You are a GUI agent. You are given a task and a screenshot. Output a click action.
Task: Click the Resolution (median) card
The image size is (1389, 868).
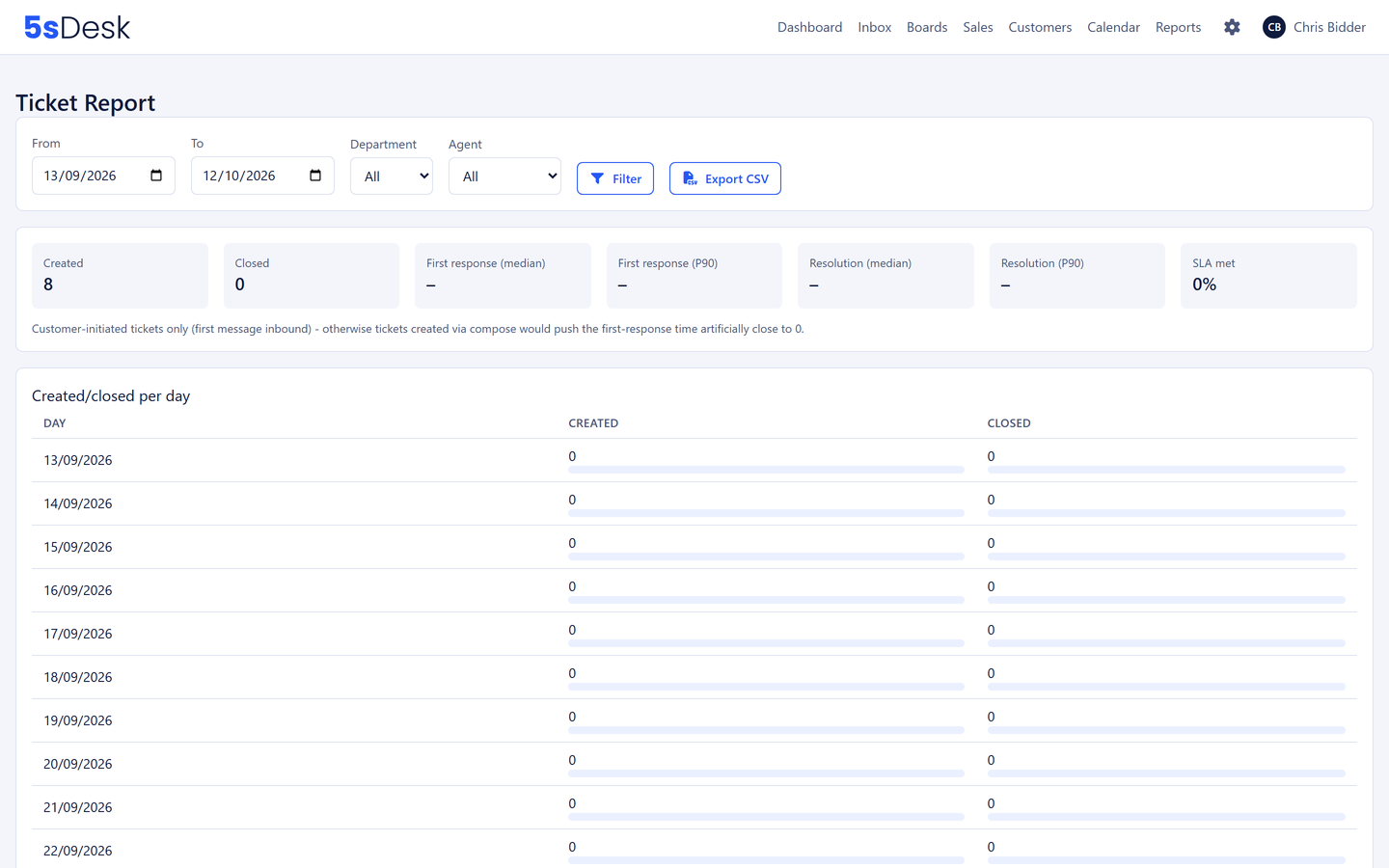click(885, 276)
